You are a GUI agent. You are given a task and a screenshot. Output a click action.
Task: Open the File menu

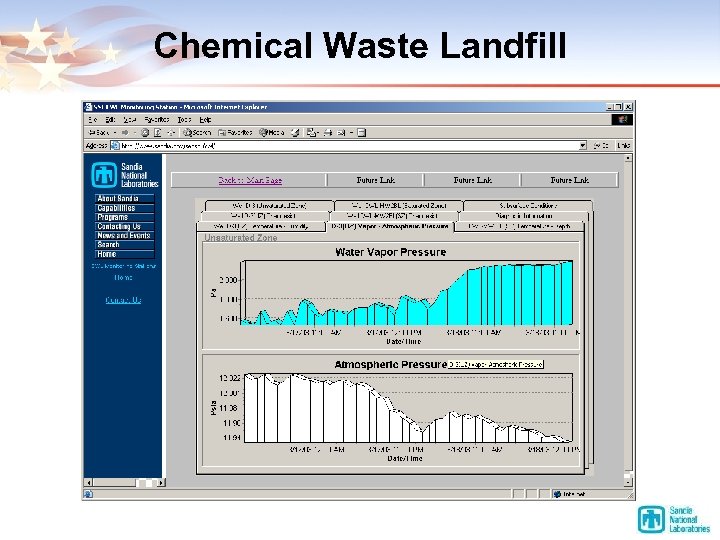pyautogui.click(x=93, y=120)
